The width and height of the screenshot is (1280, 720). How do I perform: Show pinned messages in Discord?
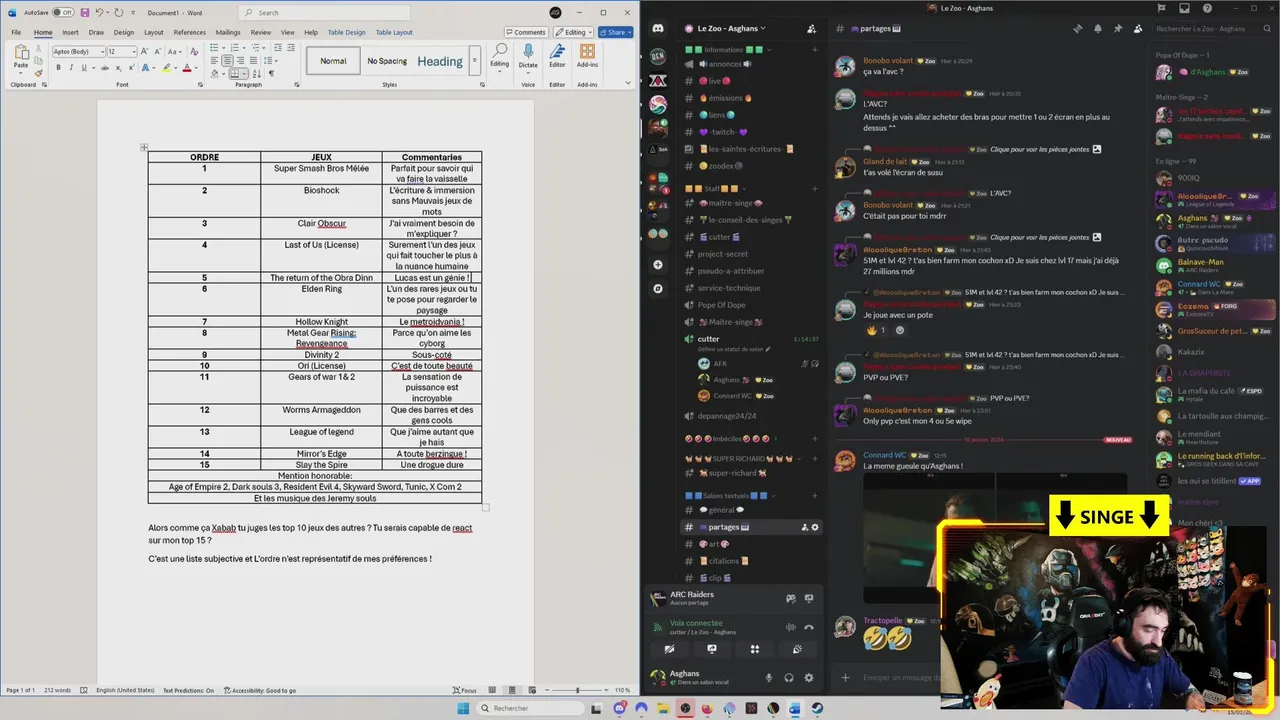pos(1118,29)
